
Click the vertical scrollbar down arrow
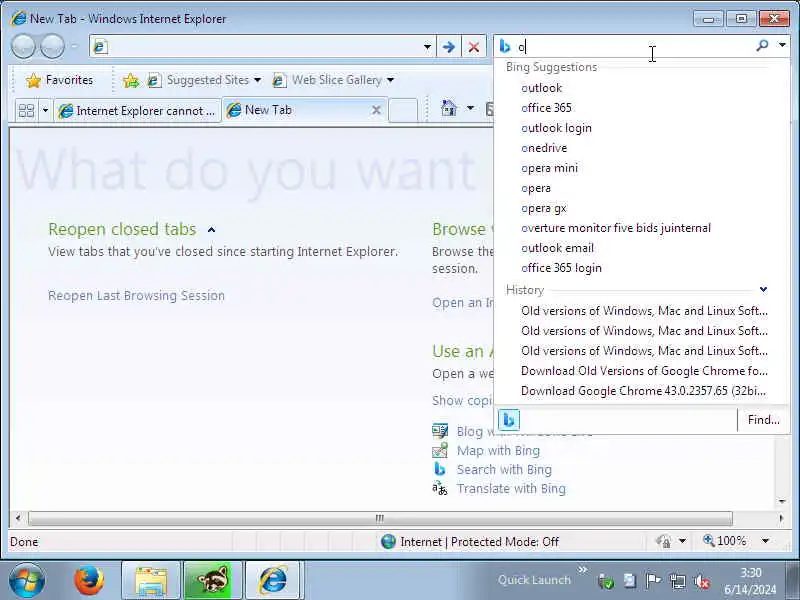tap(782, 502)
